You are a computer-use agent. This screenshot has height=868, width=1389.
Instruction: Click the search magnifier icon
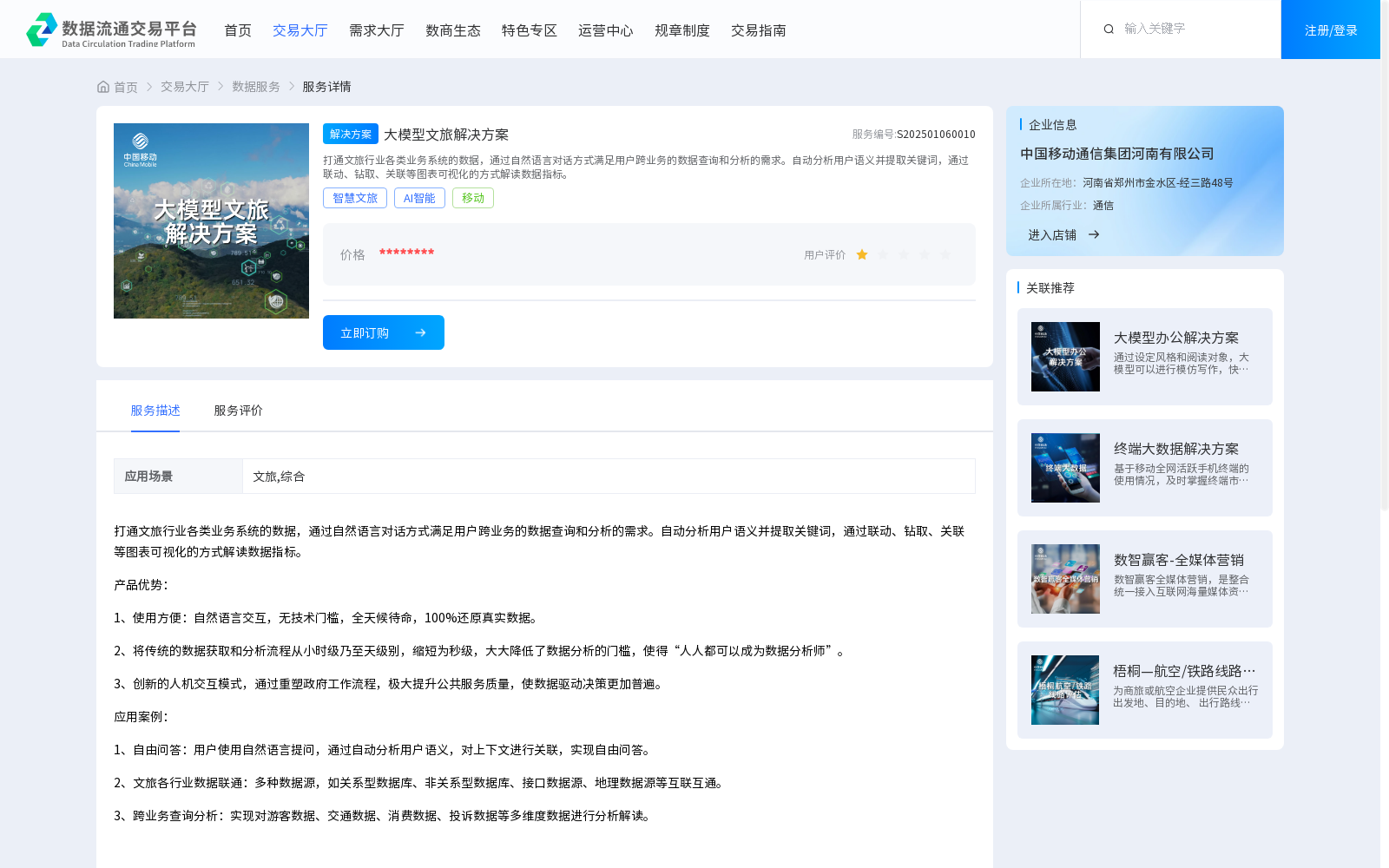1109,30
